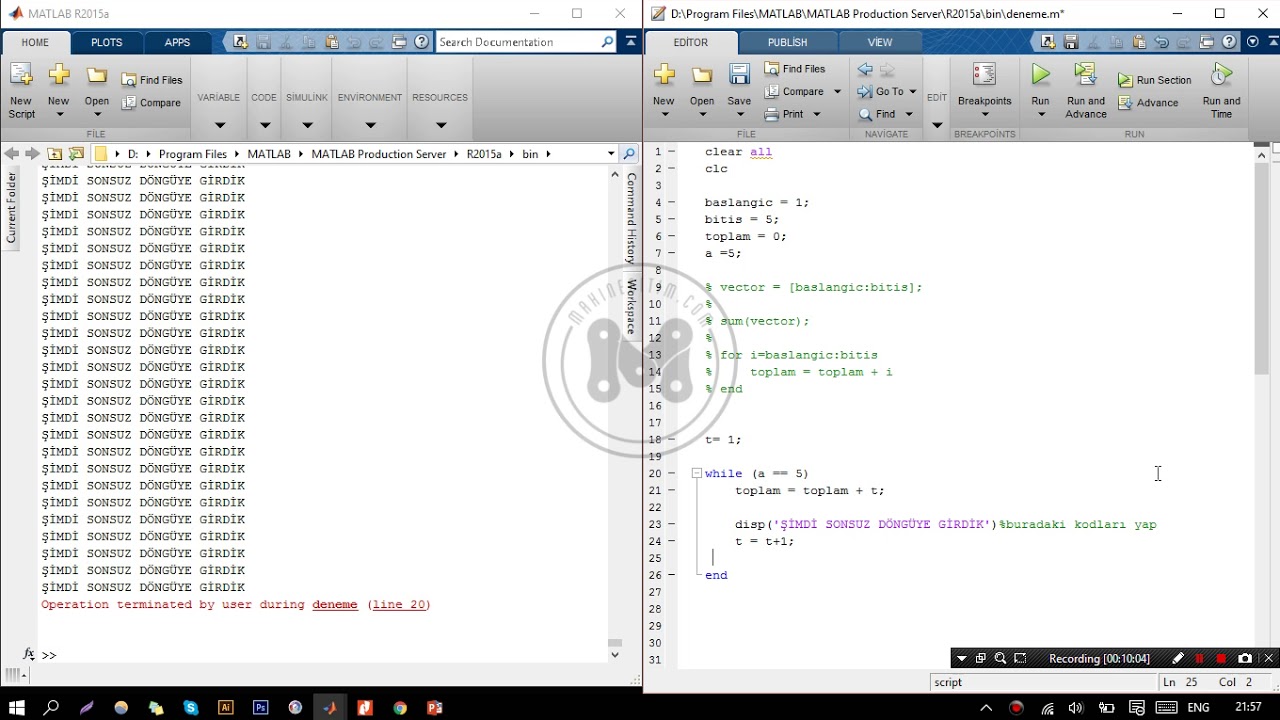Click undo in Editor quick access toolbar

pos(1161,42)
